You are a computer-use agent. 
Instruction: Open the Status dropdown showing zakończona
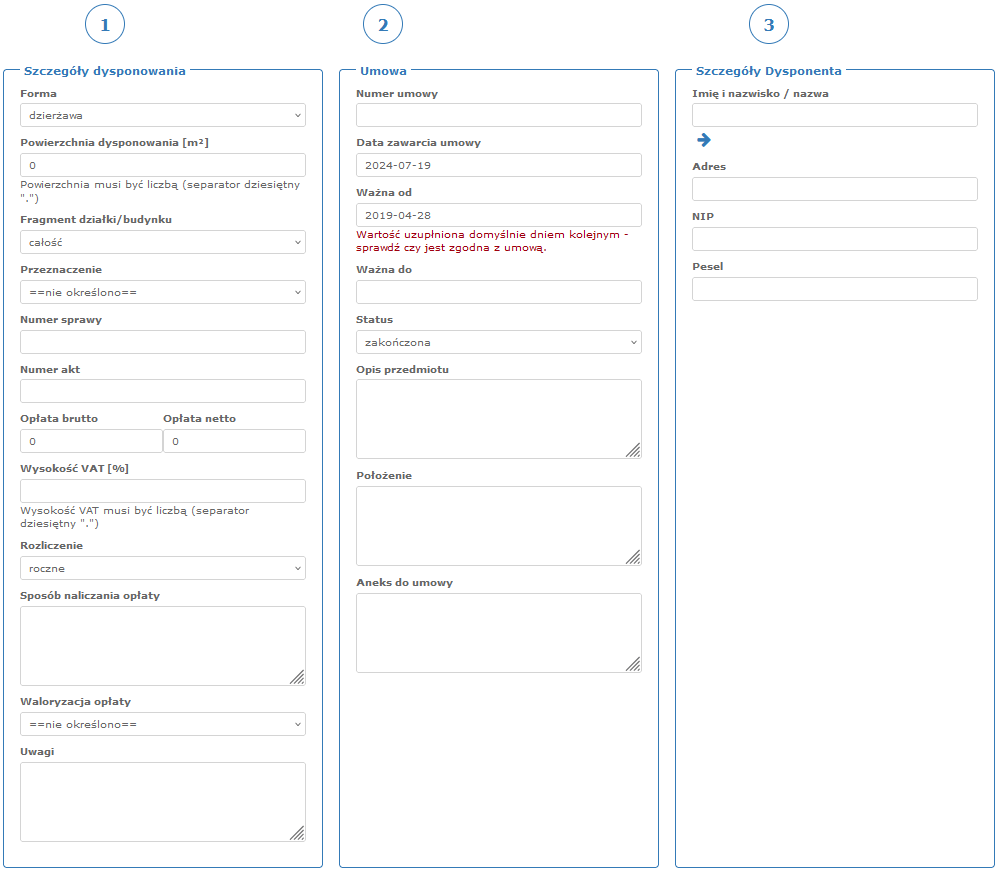point(498,342)
